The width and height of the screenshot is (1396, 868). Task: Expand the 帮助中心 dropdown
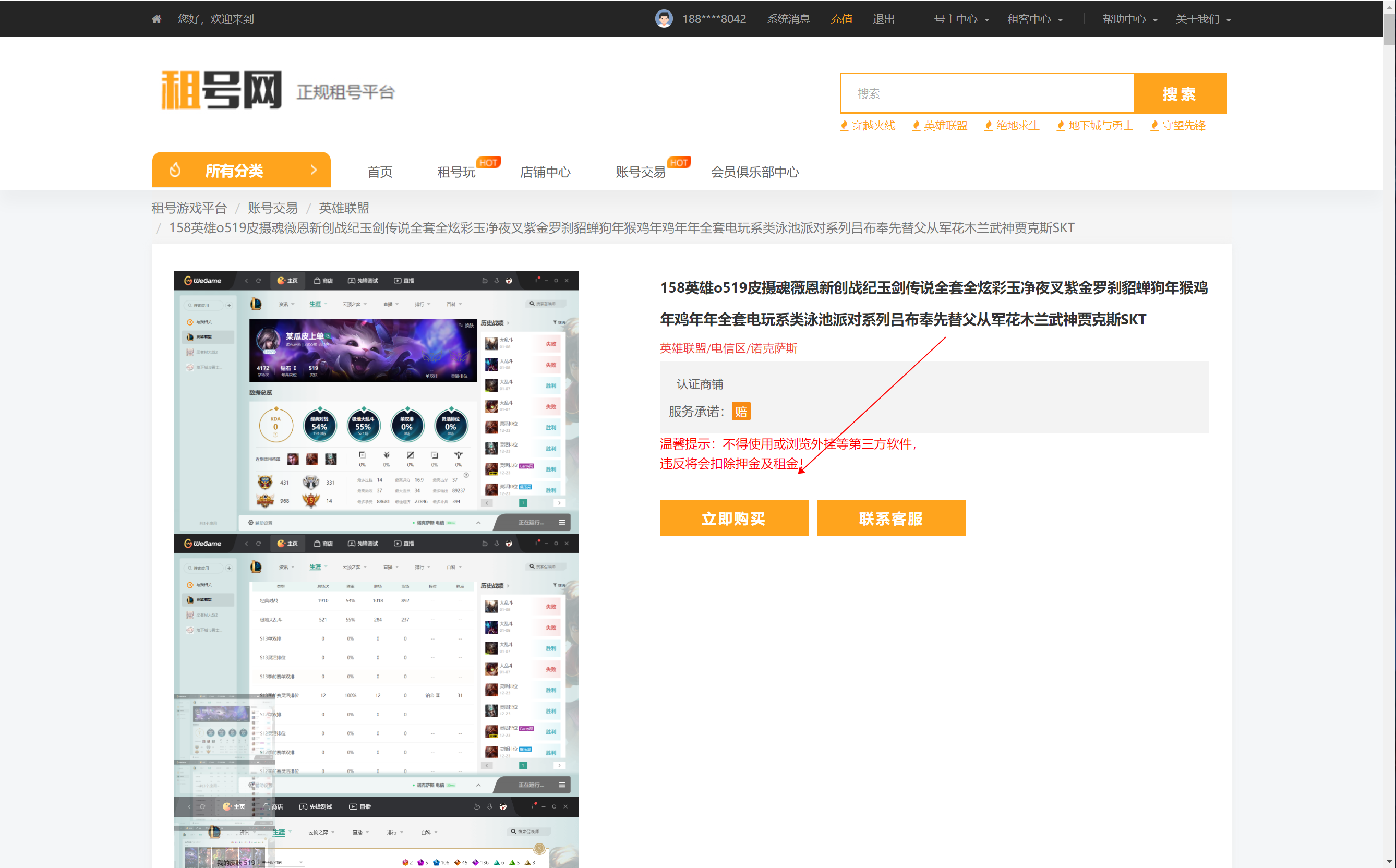[1129, 19]
